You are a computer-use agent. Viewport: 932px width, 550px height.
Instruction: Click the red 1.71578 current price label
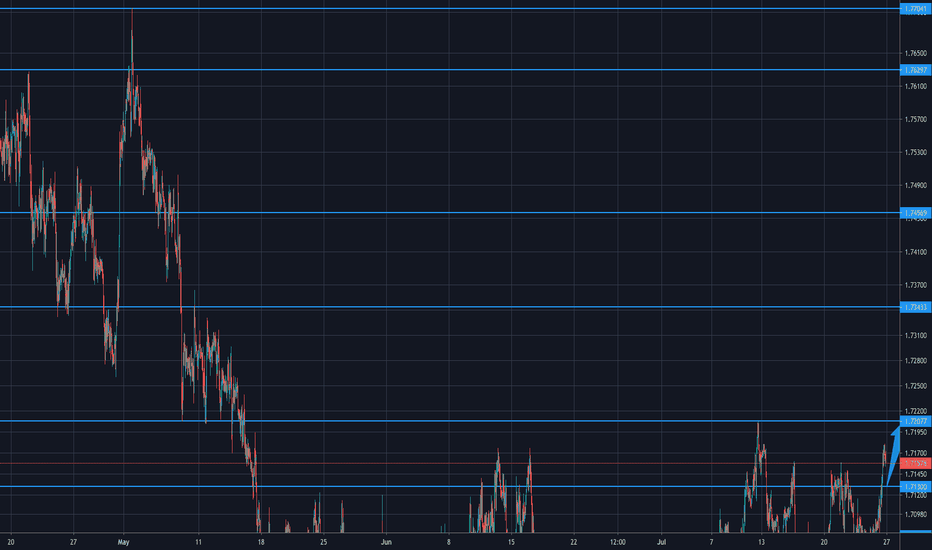click(915, 463)
